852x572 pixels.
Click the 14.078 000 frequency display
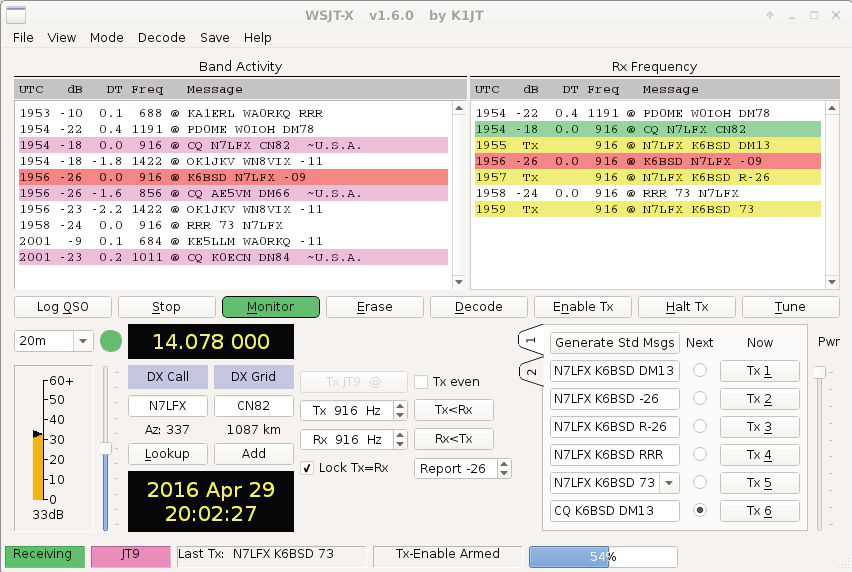[211, 342]
